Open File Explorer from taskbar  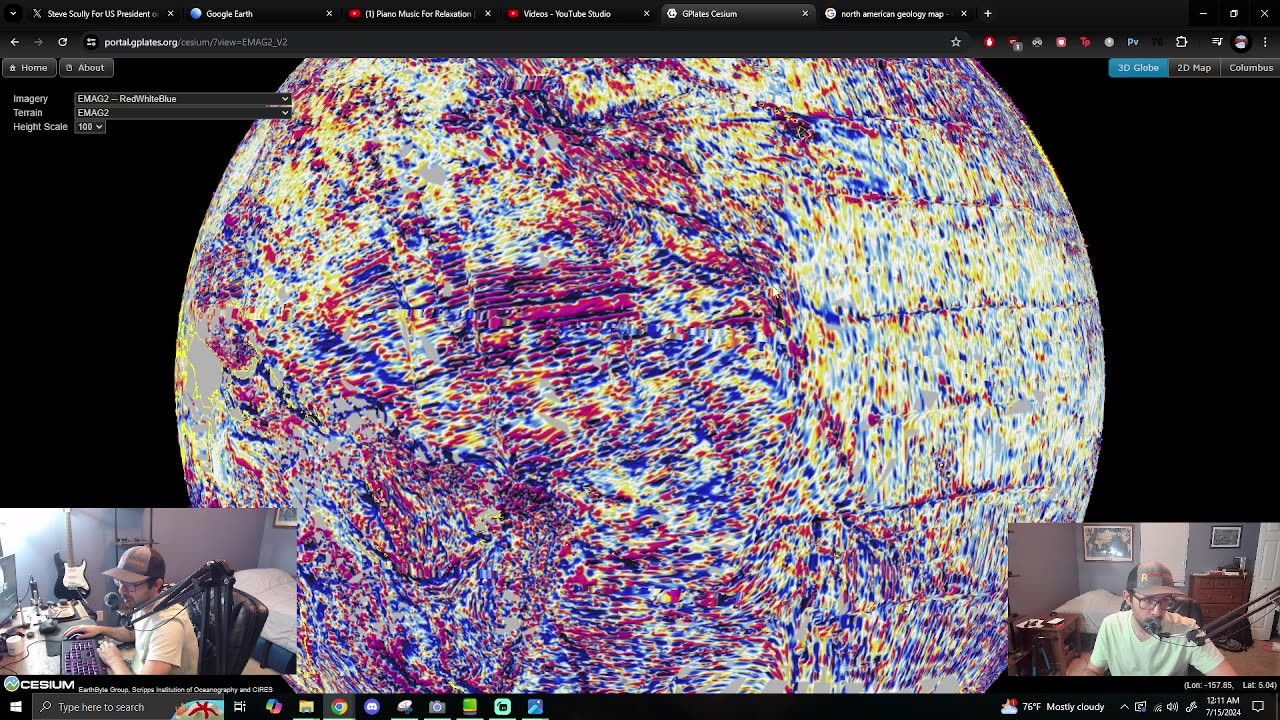306,707
